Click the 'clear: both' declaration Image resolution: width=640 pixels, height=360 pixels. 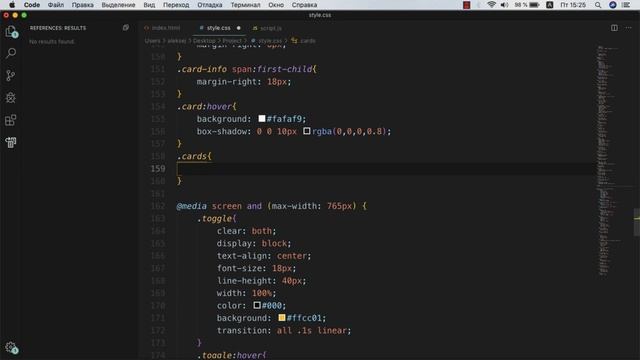point(246,231)
